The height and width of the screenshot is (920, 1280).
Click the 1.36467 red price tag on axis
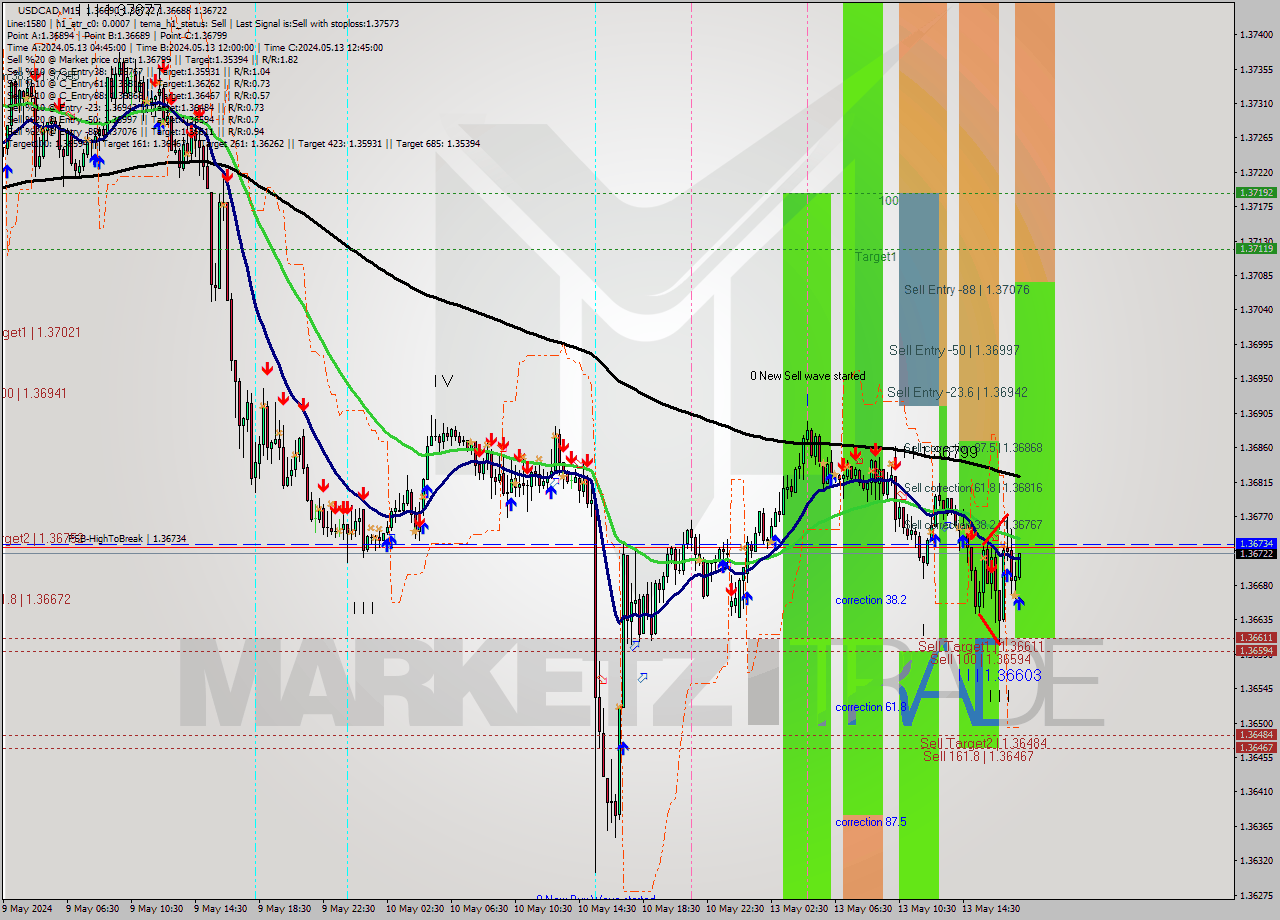pyautogui.click(x=1255, y=748)
